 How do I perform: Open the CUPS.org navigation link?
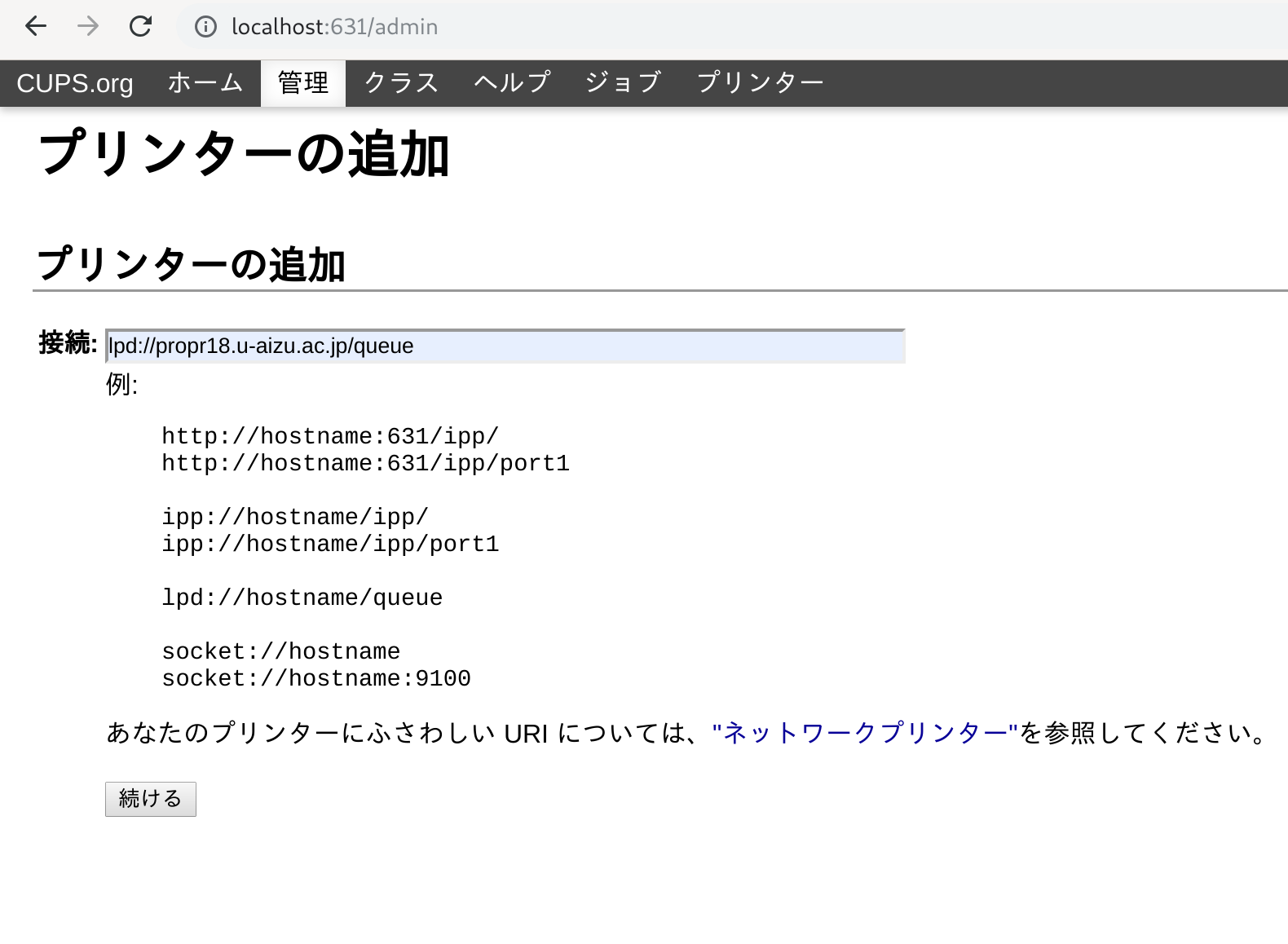point(75,83)
